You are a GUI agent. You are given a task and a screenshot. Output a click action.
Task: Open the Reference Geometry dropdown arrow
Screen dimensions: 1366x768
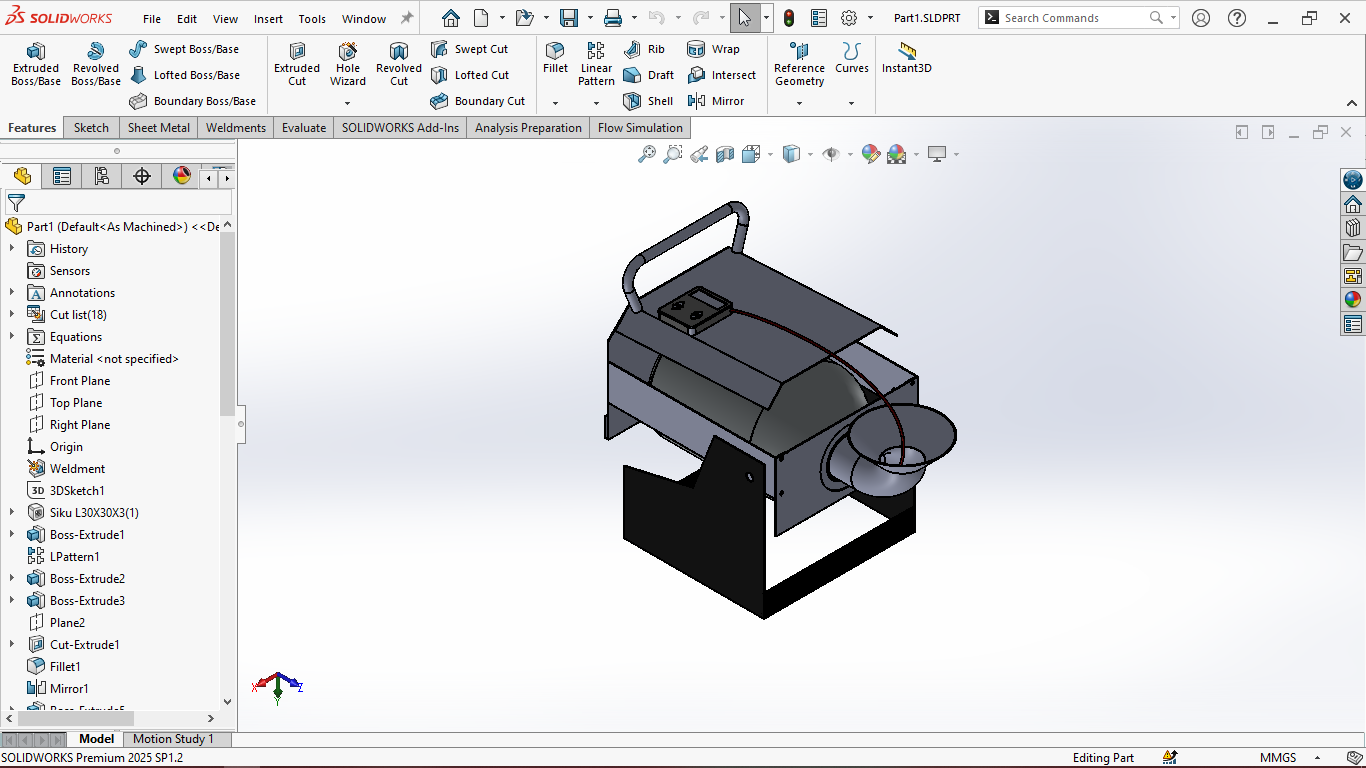799,103
